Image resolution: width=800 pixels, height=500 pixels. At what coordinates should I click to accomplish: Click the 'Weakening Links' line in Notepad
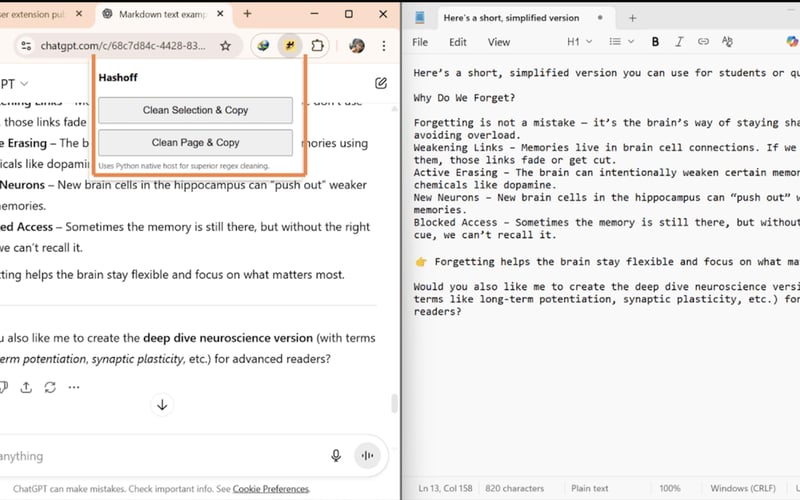coord(607,147)
